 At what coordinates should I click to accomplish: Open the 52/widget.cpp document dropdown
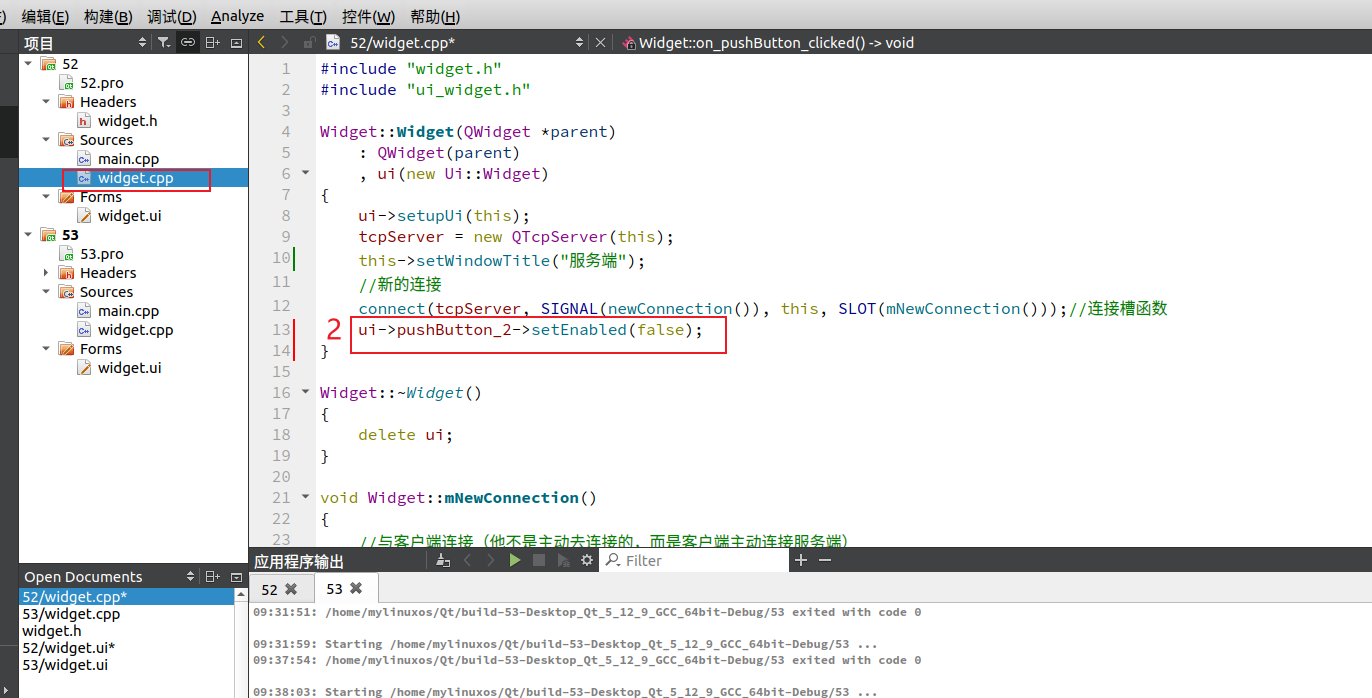(579, 42)
